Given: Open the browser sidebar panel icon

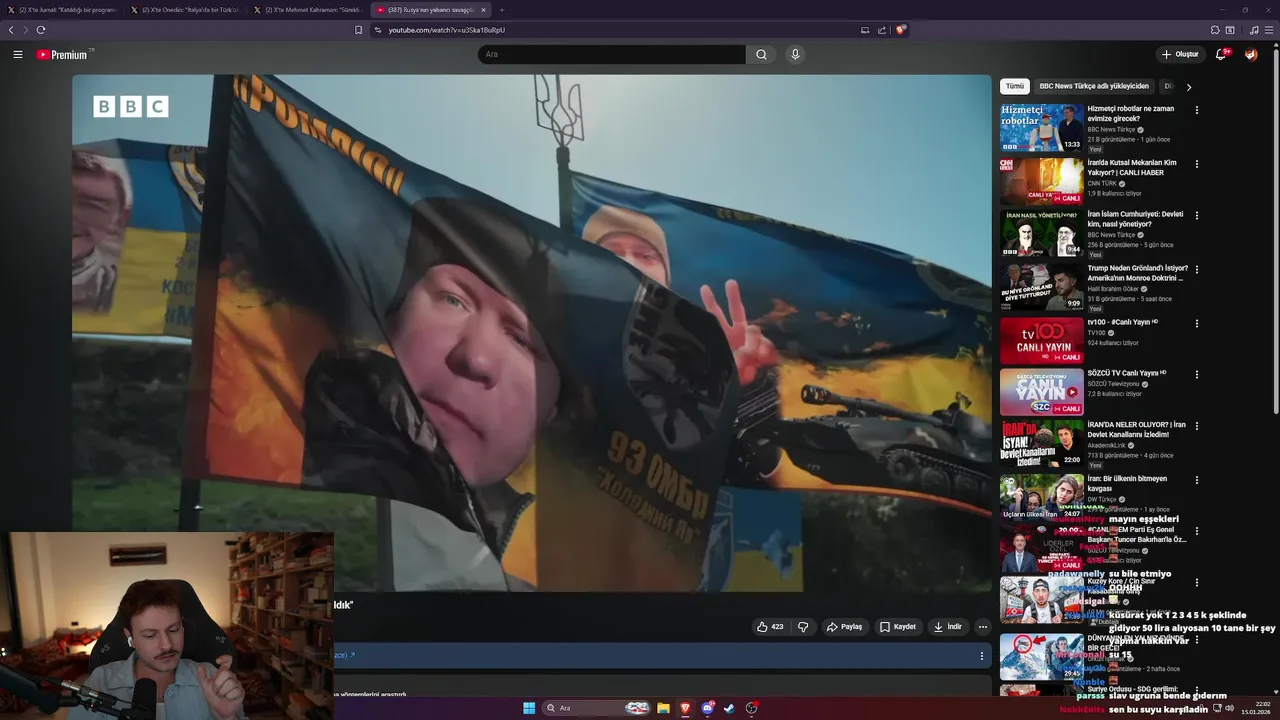Looking at the screenshot, I should click(1230, 30).
